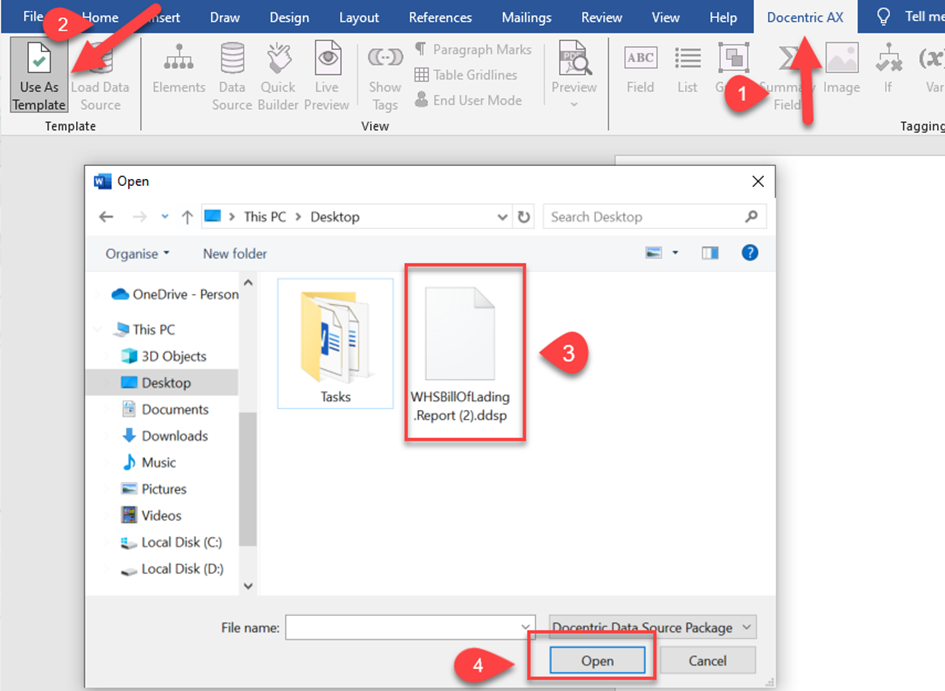Open the Organise dropdown menu
Image resolution: width=945 pixels, height=691 pixels.
(x=138, y=254)
